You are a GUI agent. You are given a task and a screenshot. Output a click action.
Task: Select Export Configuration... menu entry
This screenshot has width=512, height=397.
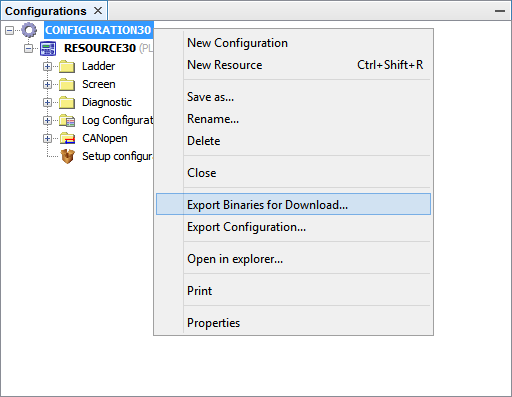(x=293, y=227)
